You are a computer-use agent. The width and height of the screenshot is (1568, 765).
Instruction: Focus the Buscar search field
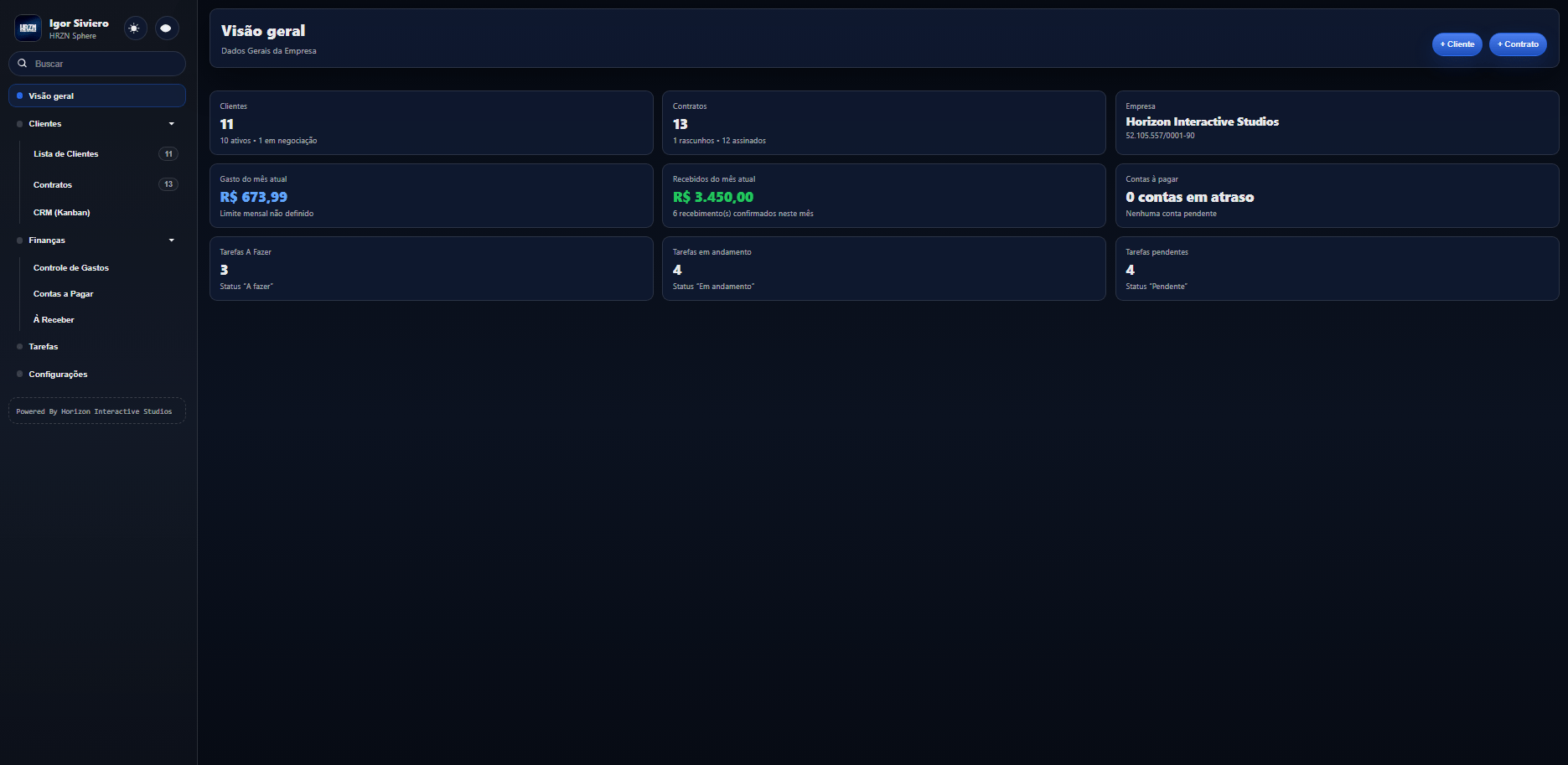[x=97, y=64]
